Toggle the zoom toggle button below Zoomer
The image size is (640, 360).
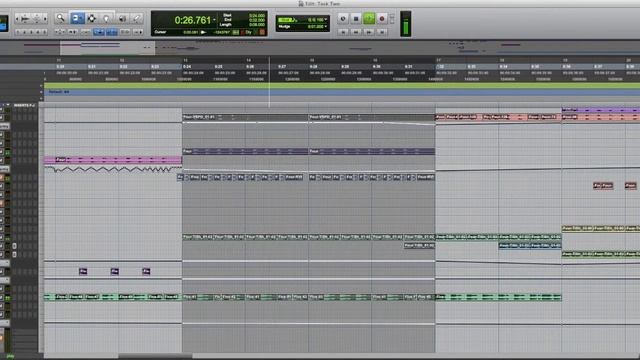click(60, 32)
